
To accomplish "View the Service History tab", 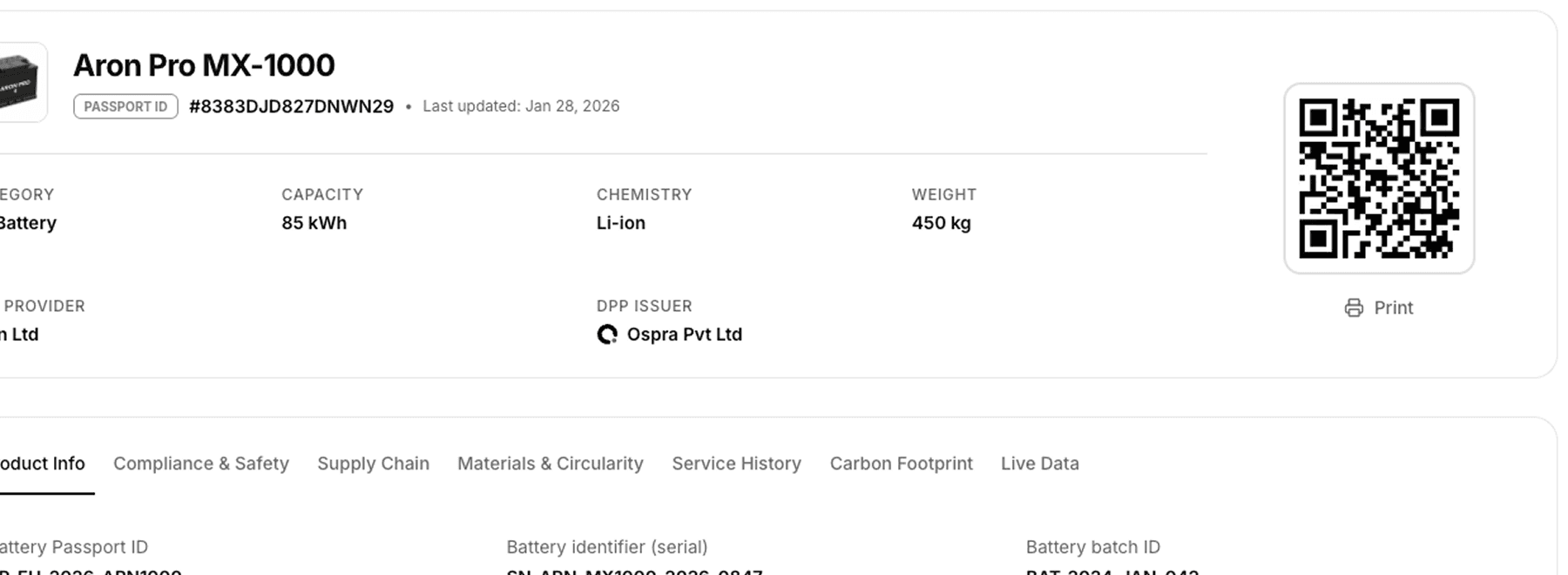I will pyautogui.click(x=736, y=463).
